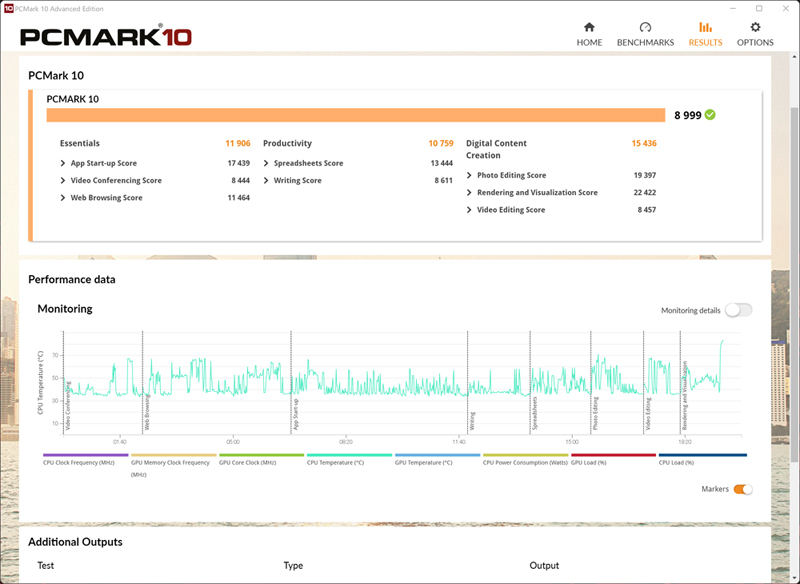This screenshot has width=800, height=584.
Task: Click the Output column header
Action: tap(544, 565)
